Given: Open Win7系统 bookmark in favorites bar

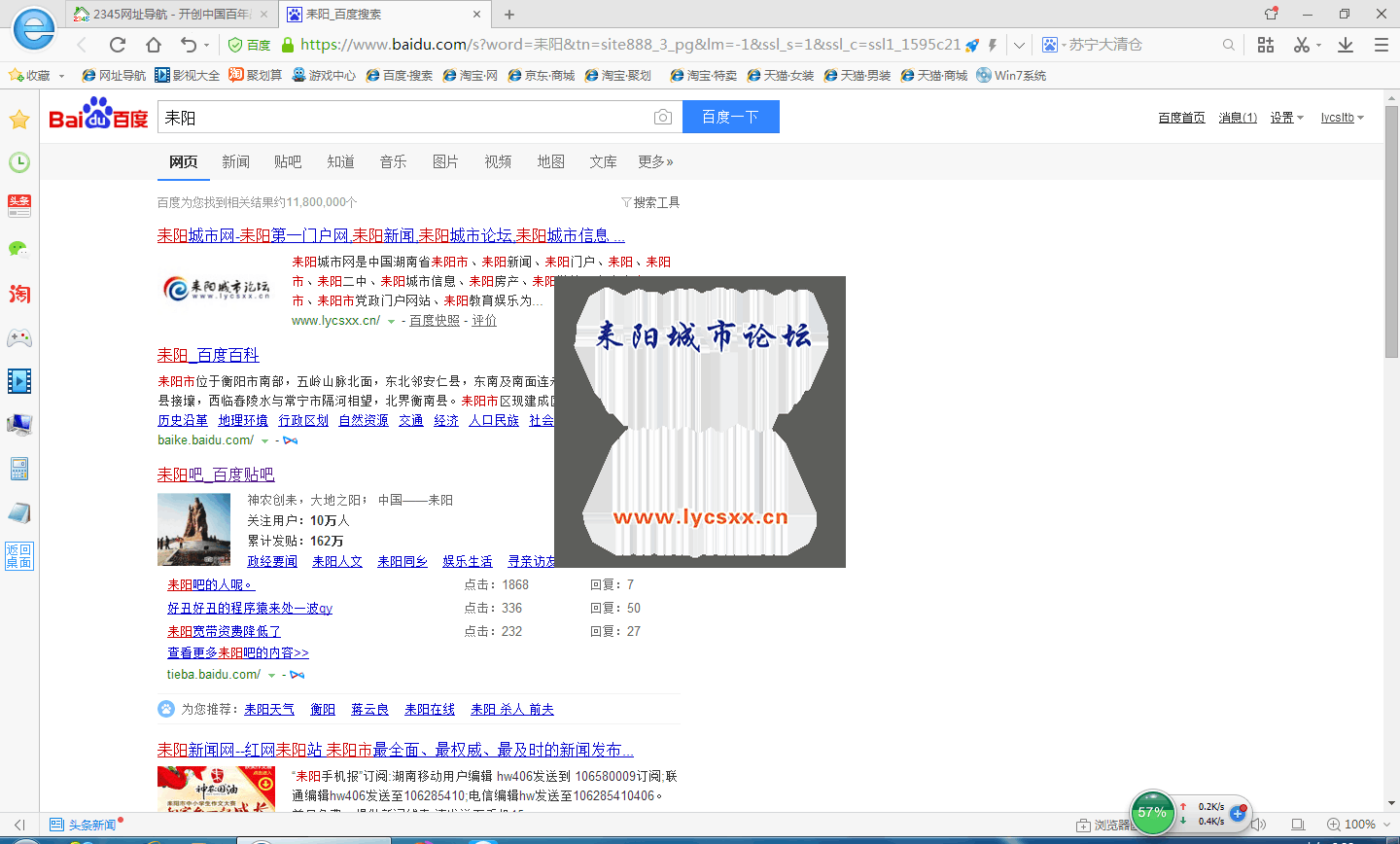Looking at the screenshot, I should tap(1011, 76).
